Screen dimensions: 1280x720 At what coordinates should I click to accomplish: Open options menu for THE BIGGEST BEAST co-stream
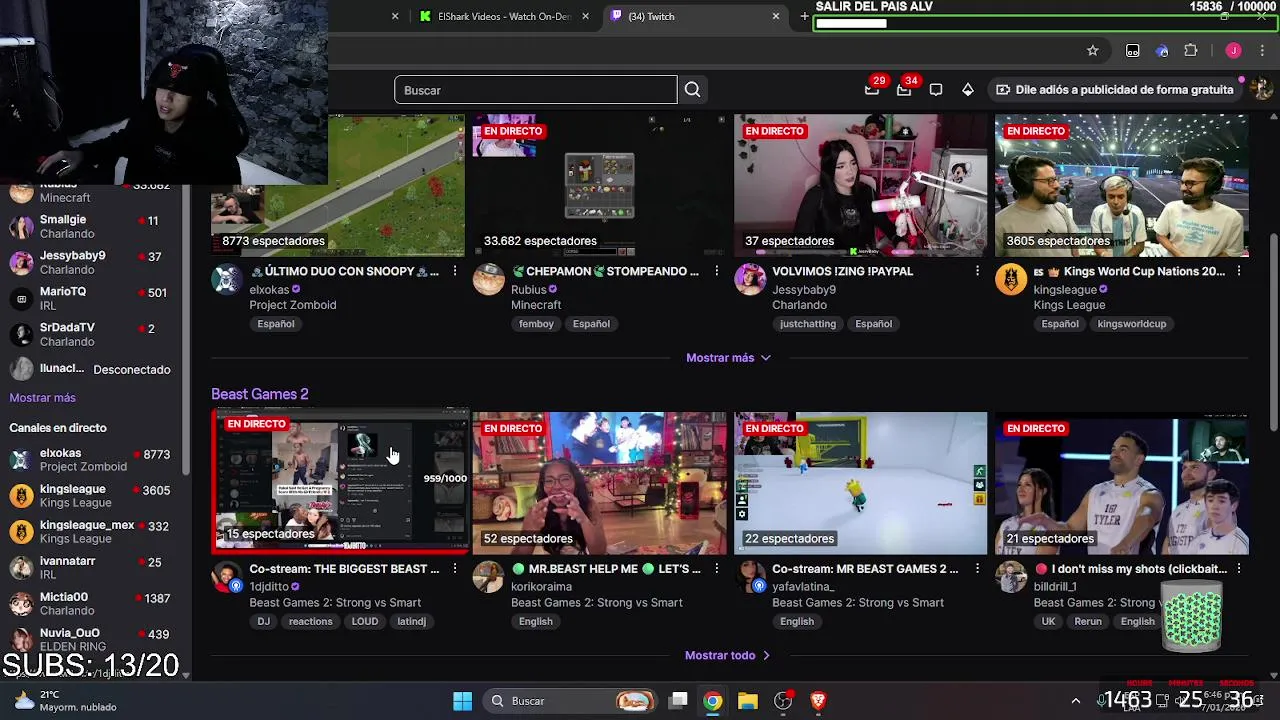pyautogui.click(x=454, y=568)
